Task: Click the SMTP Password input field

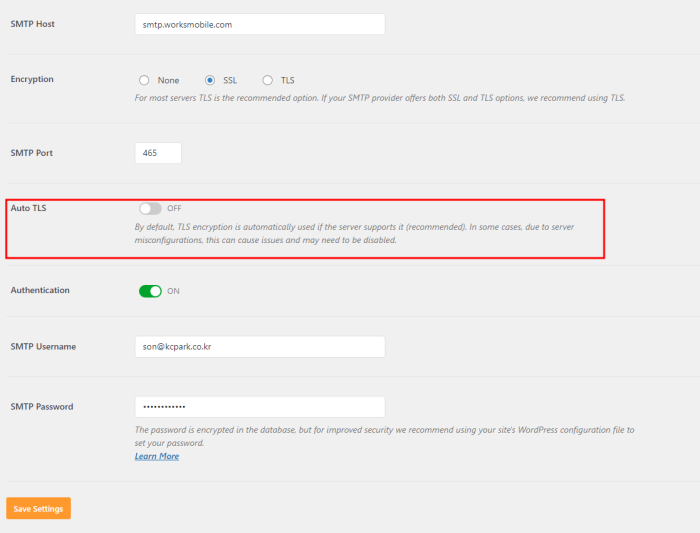Action: [x=260, y=407]
